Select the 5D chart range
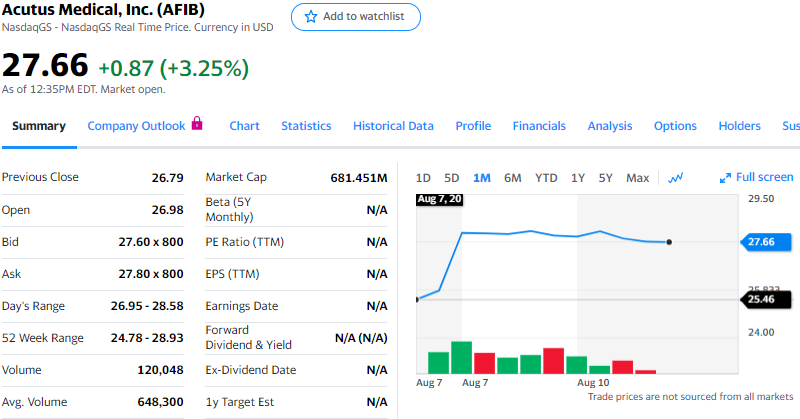This screenshot has height=419, width=800. pyautogui.click(x=452, y=178)
